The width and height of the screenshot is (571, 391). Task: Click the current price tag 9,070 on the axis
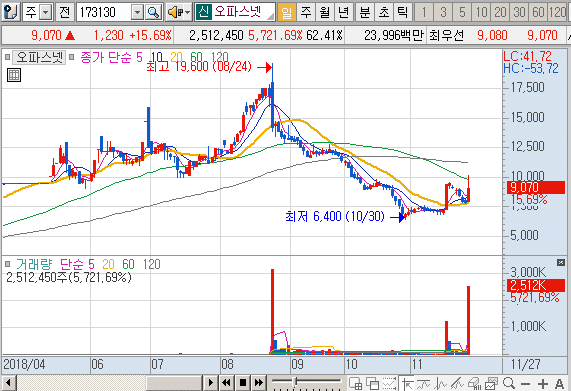pos(536,187)
